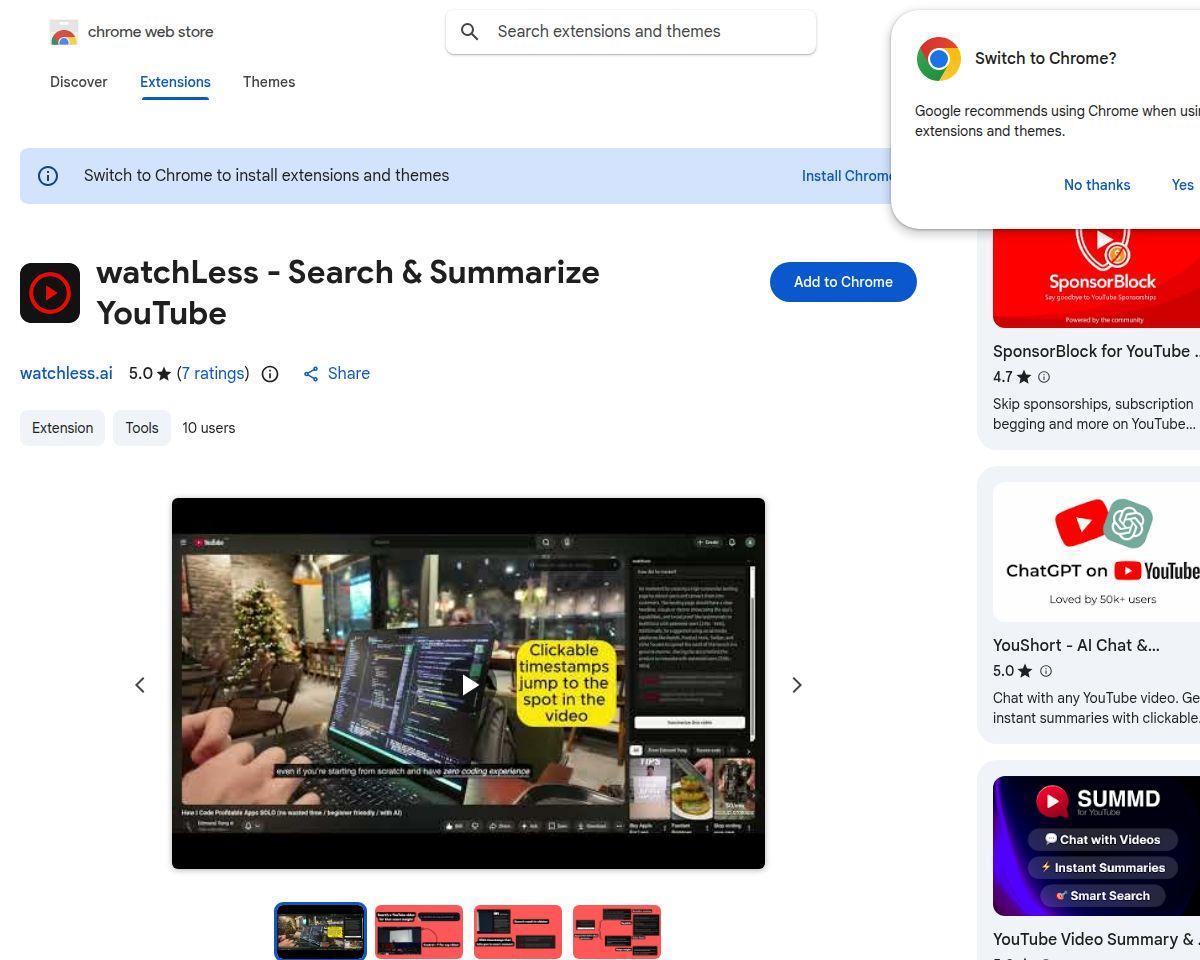Click the watchLess extension icon
Image resolution: width=1200 pixels, height=960 pixels.
(x=50, y=293)
